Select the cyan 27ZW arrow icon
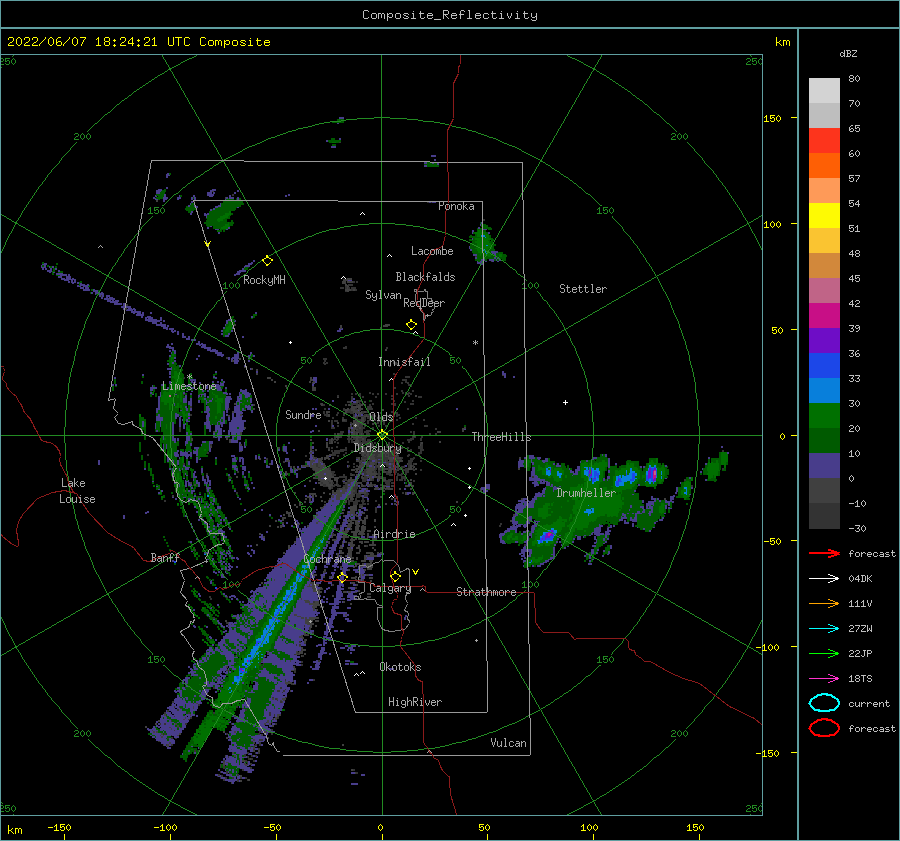Viewport: 900px width, 841px height. pyautogui.click(x=824, y=629)
